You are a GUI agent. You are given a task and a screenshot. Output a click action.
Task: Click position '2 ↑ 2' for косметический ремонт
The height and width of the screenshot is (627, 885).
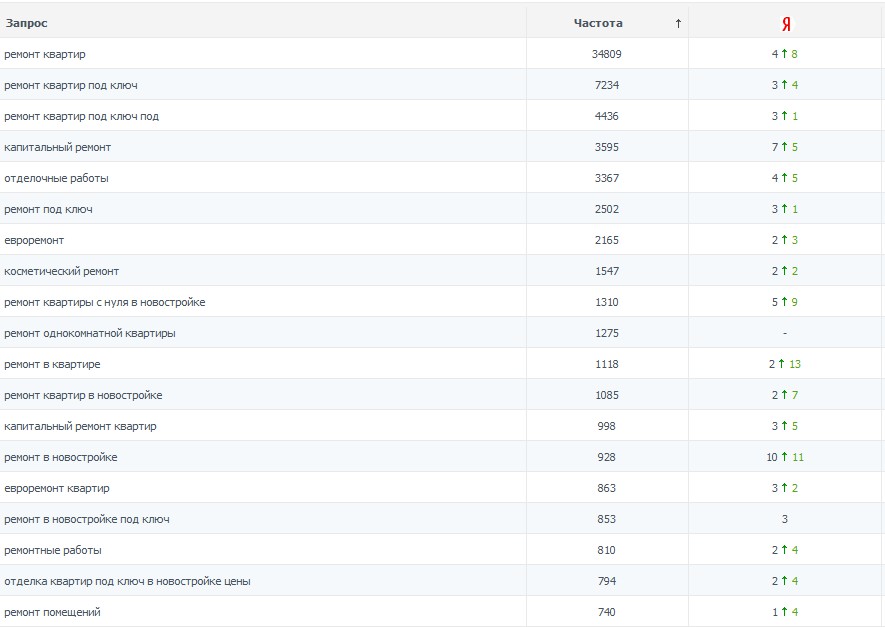tap(785, 271)
